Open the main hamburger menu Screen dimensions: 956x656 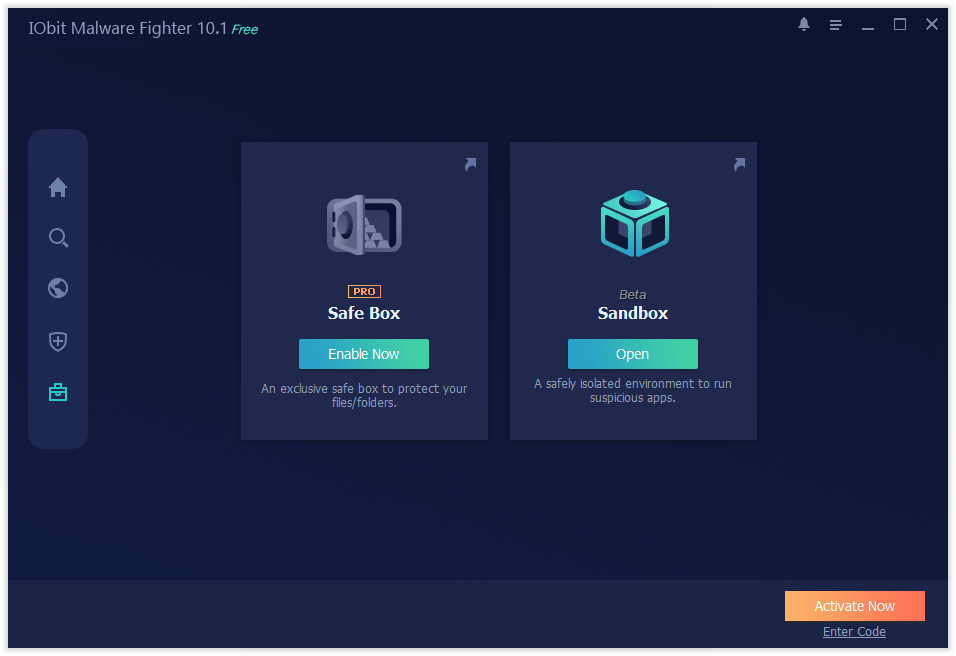836,24
